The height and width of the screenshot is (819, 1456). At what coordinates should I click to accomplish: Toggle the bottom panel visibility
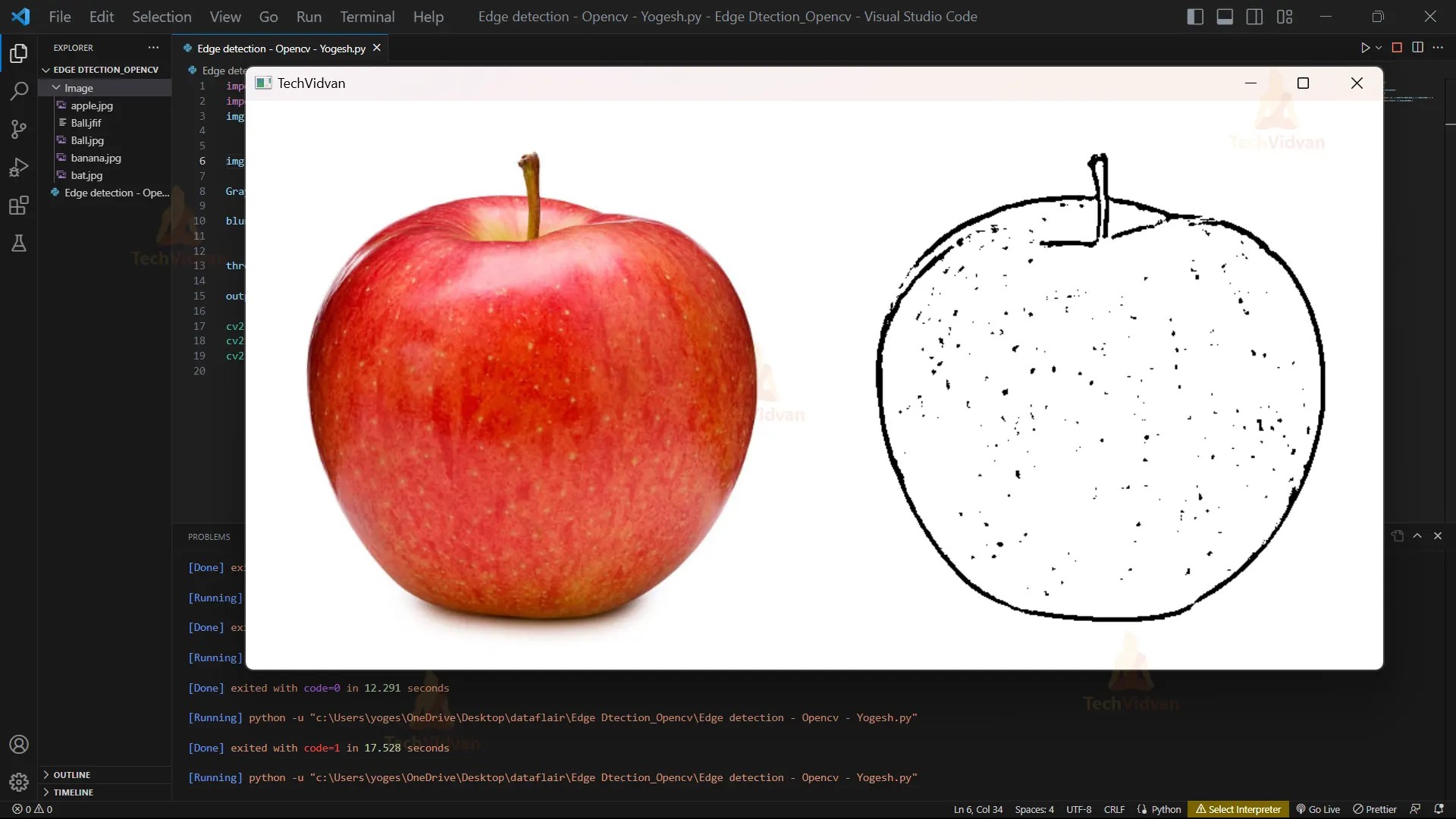[x=1225, y=16]
